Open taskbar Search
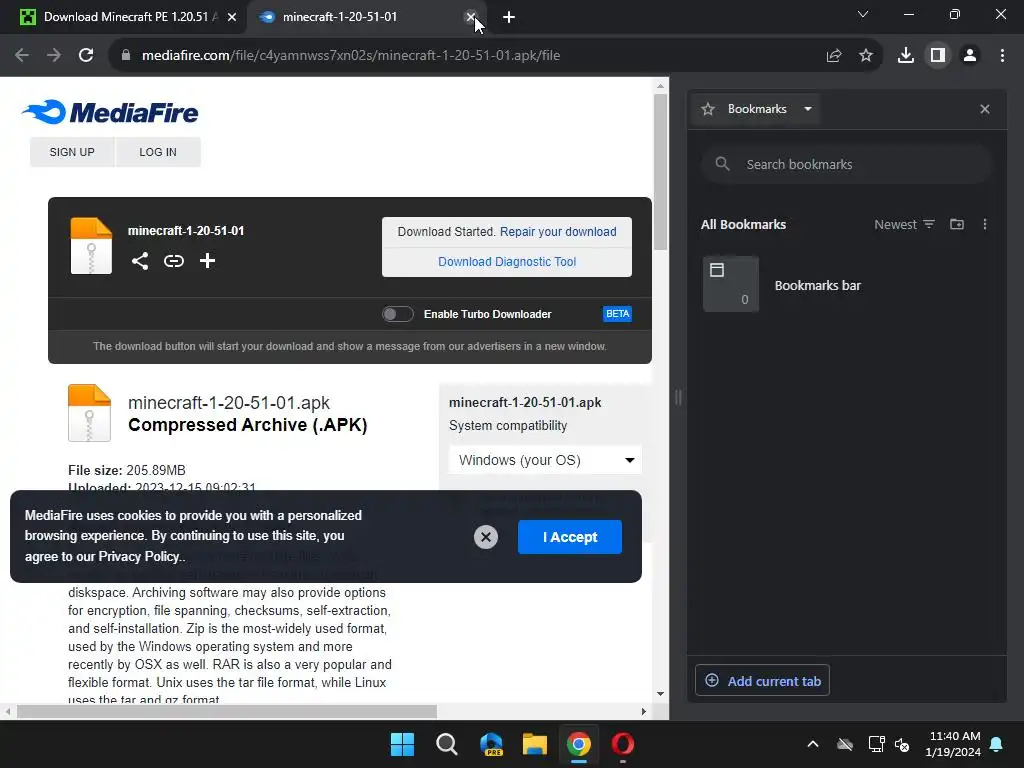The image size is (1024, 768). point(447,744)
